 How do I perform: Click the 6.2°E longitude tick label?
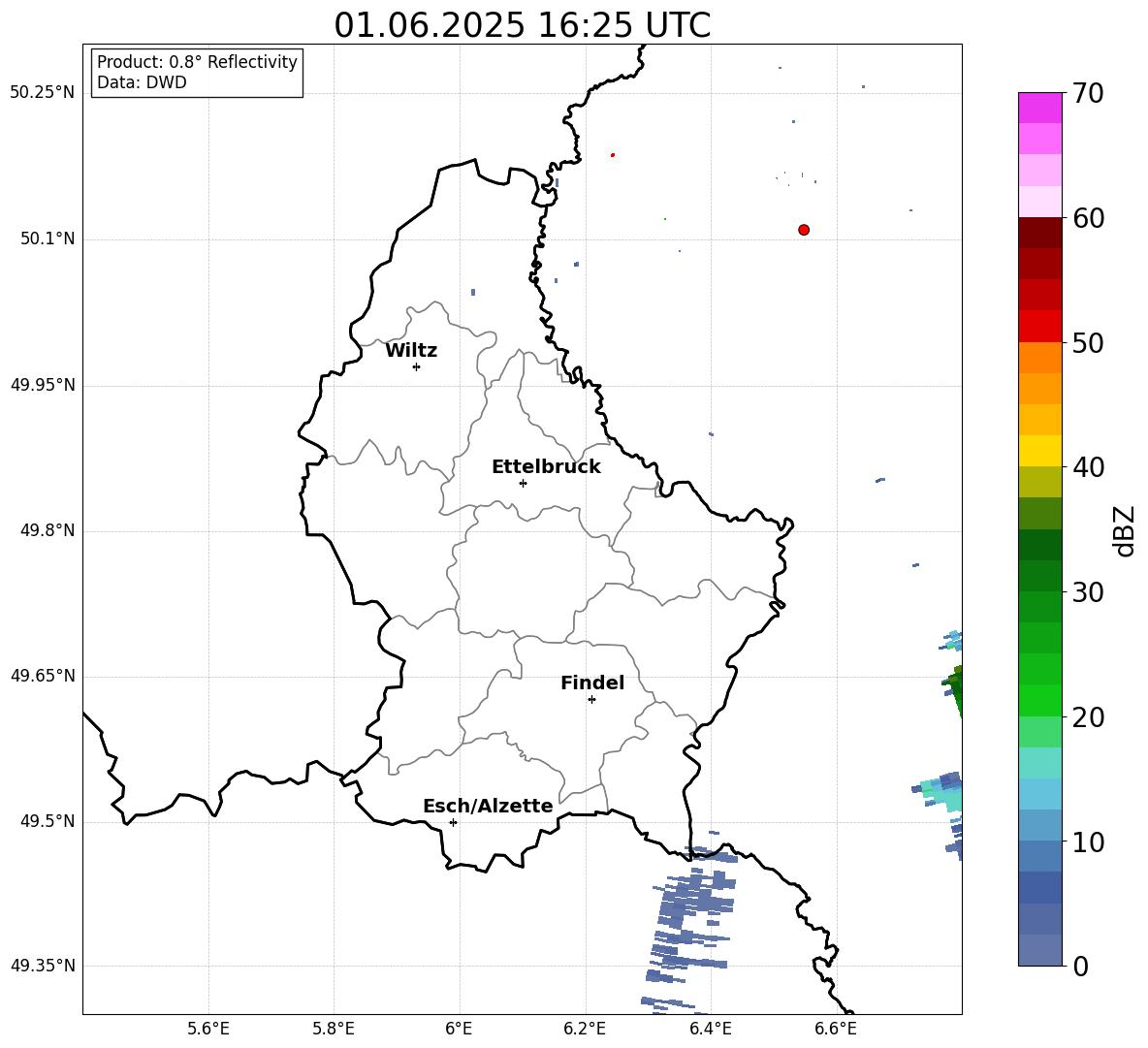coord(585,1029)
